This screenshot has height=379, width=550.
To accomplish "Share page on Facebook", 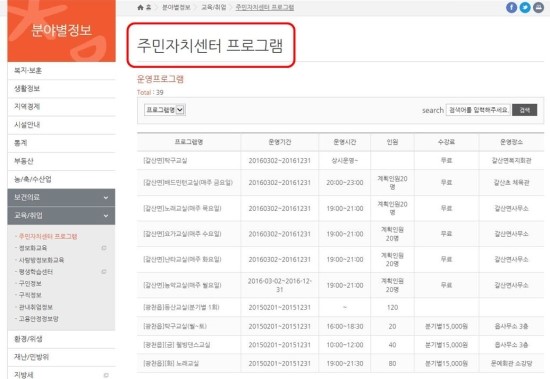I will point(511,7).
